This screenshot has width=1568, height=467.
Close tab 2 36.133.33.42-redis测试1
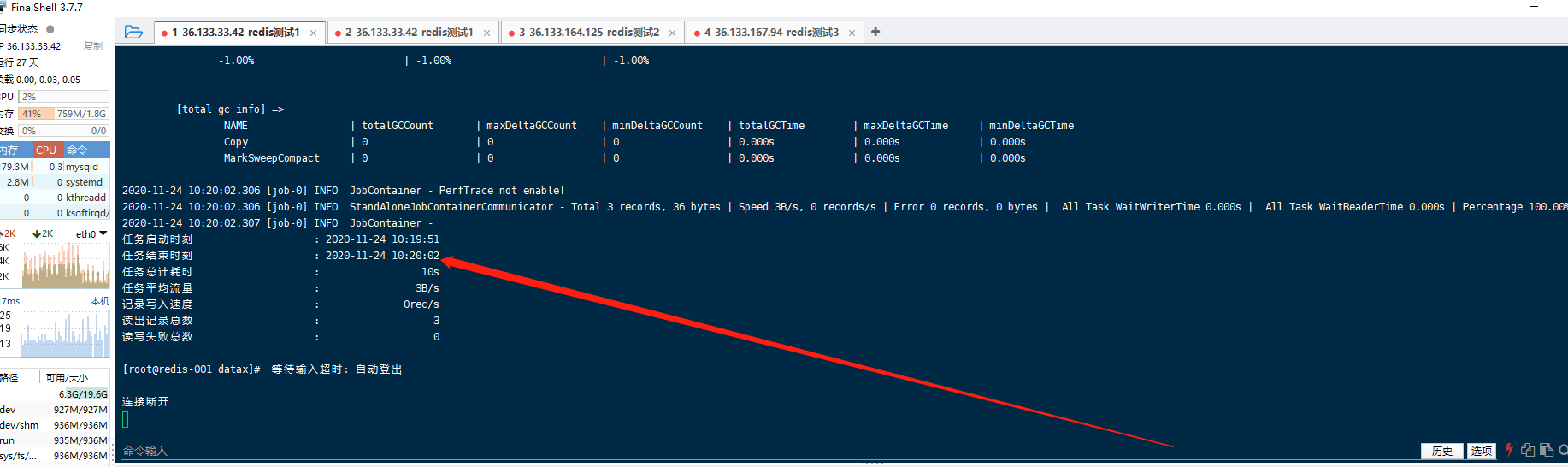pyautogui.click(x=486, y=33)
